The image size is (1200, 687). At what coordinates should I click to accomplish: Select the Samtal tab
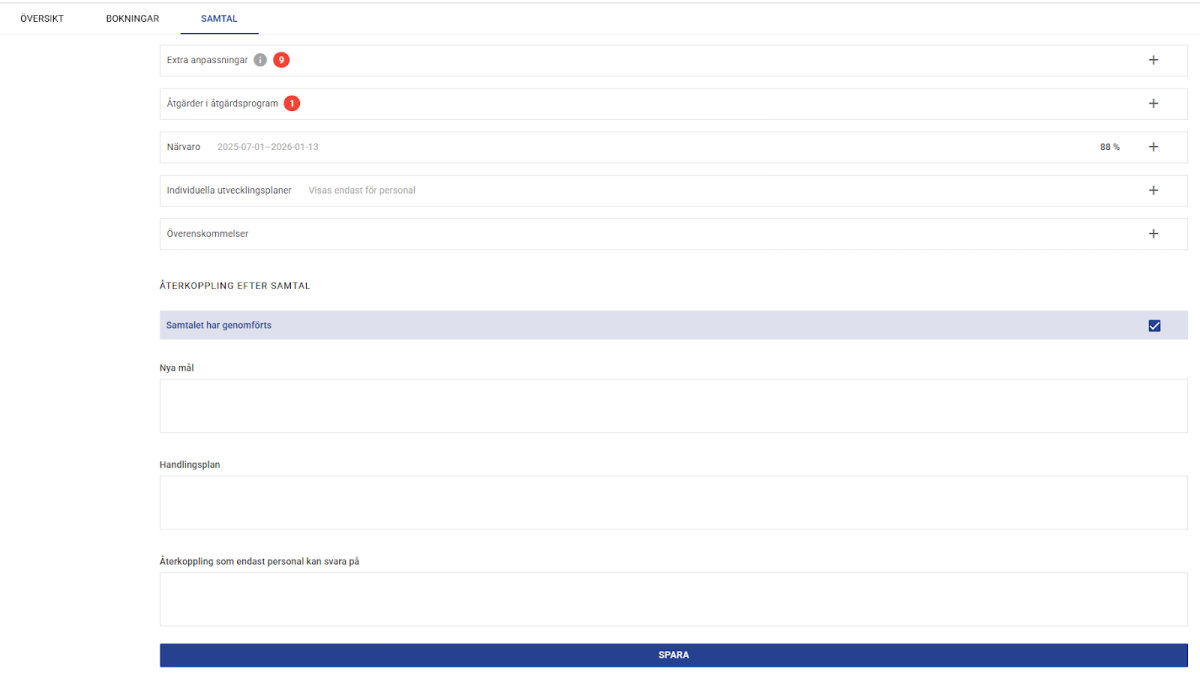(x=219, y=18)
